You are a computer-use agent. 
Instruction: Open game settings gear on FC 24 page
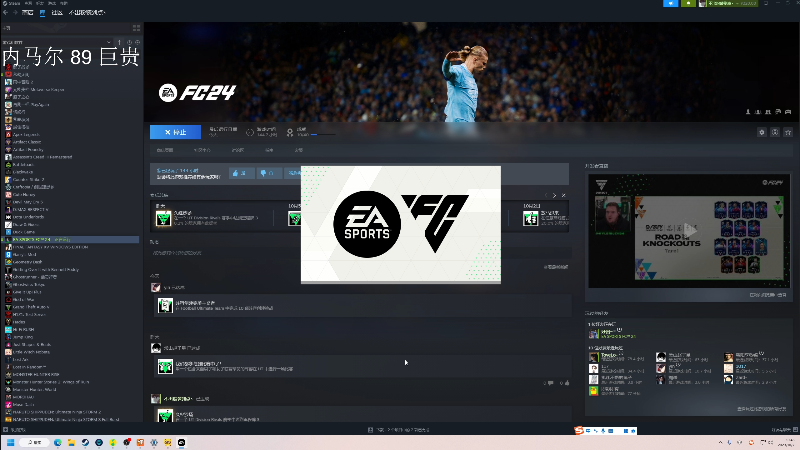pos(762,132)
